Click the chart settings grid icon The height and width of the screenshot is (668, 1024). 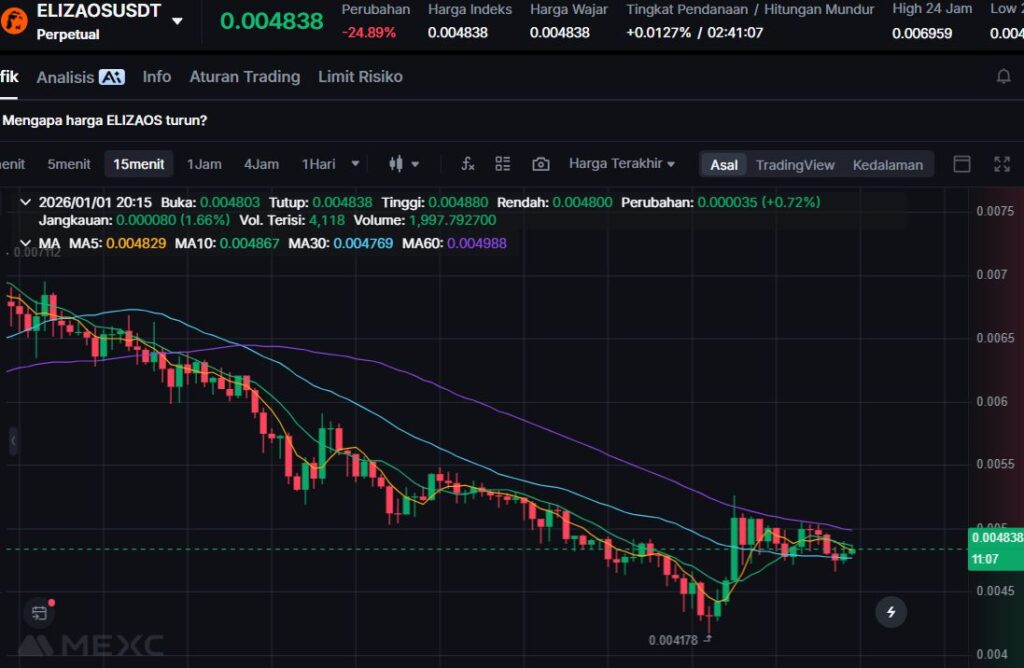point(503,164)
